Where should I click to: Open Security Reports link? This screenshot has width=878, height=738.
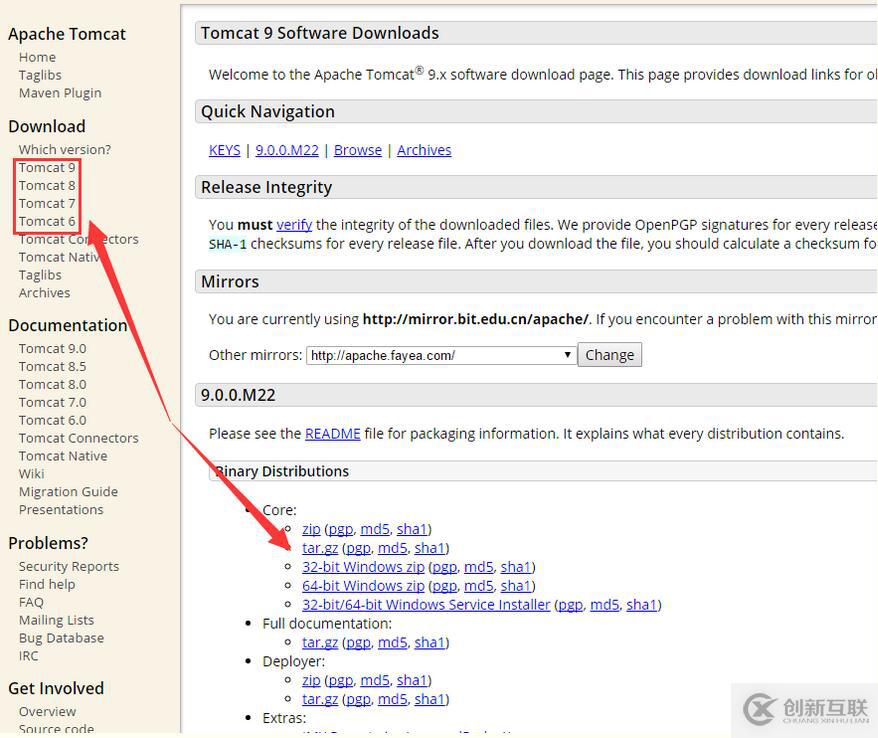click(69, 567)
